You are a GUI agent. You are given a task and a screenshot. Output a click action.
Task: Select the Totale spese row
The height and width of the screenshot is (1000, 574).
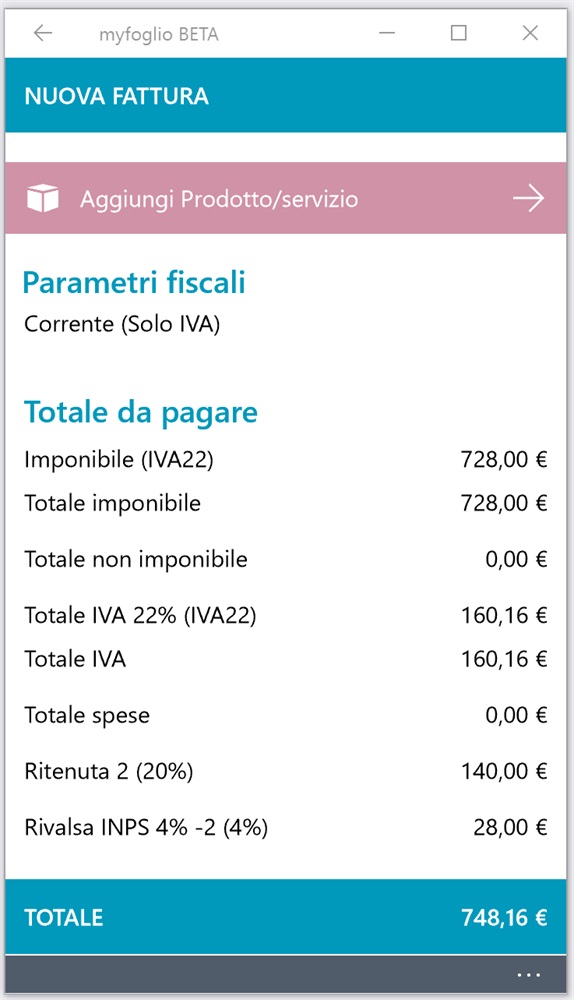(x=286, y=715)
